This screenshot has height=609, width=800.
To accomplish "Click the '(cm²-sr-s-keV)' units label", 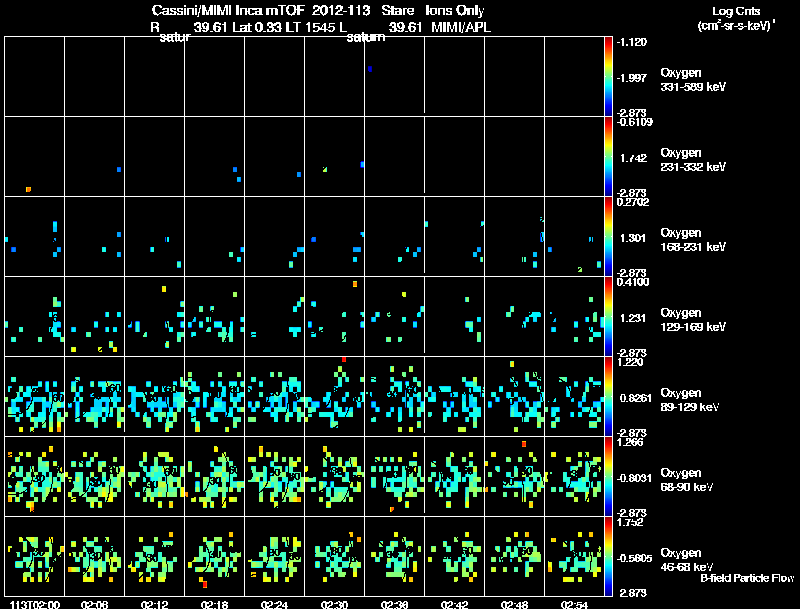I will 736,25.
